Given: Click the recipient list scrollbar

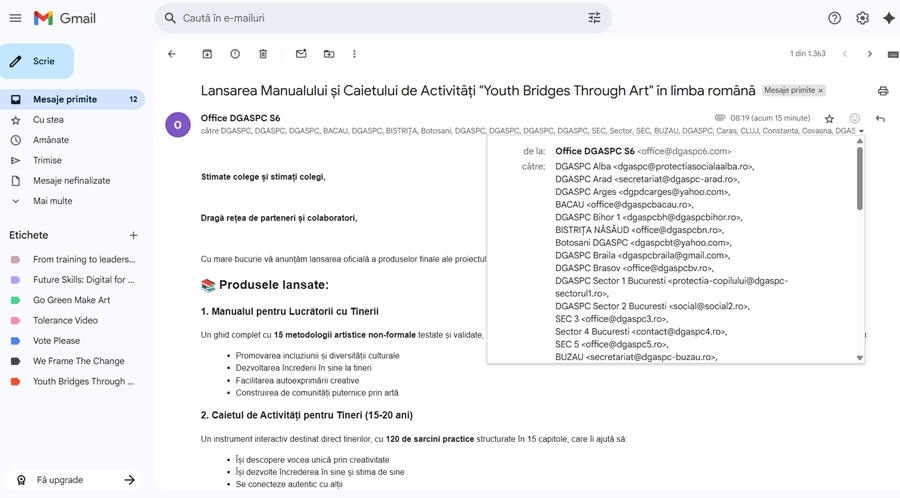Looking at the screenshot, I should (859, 180).
